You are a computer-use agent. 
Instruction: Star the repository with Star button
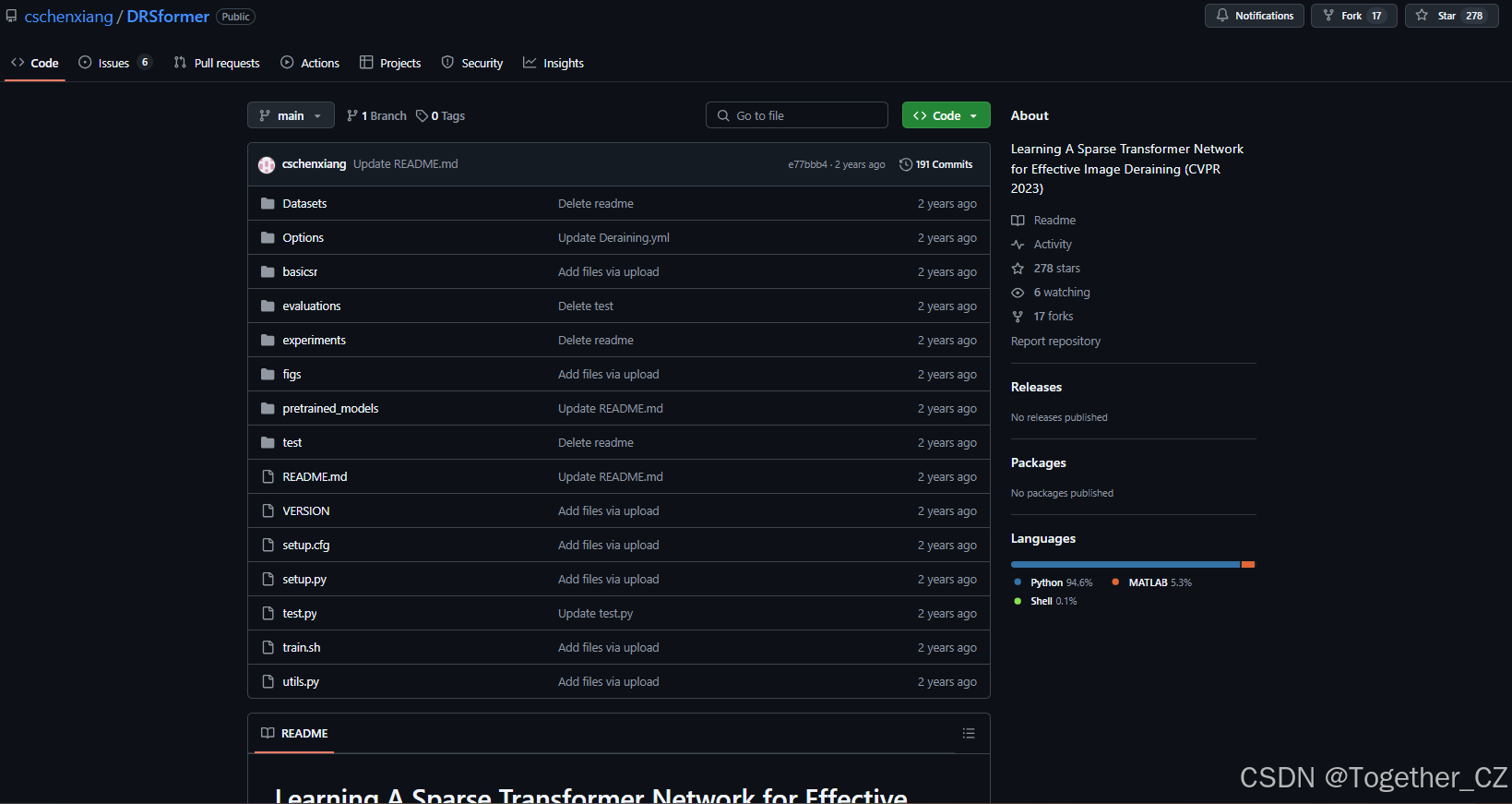[1452, 16]
